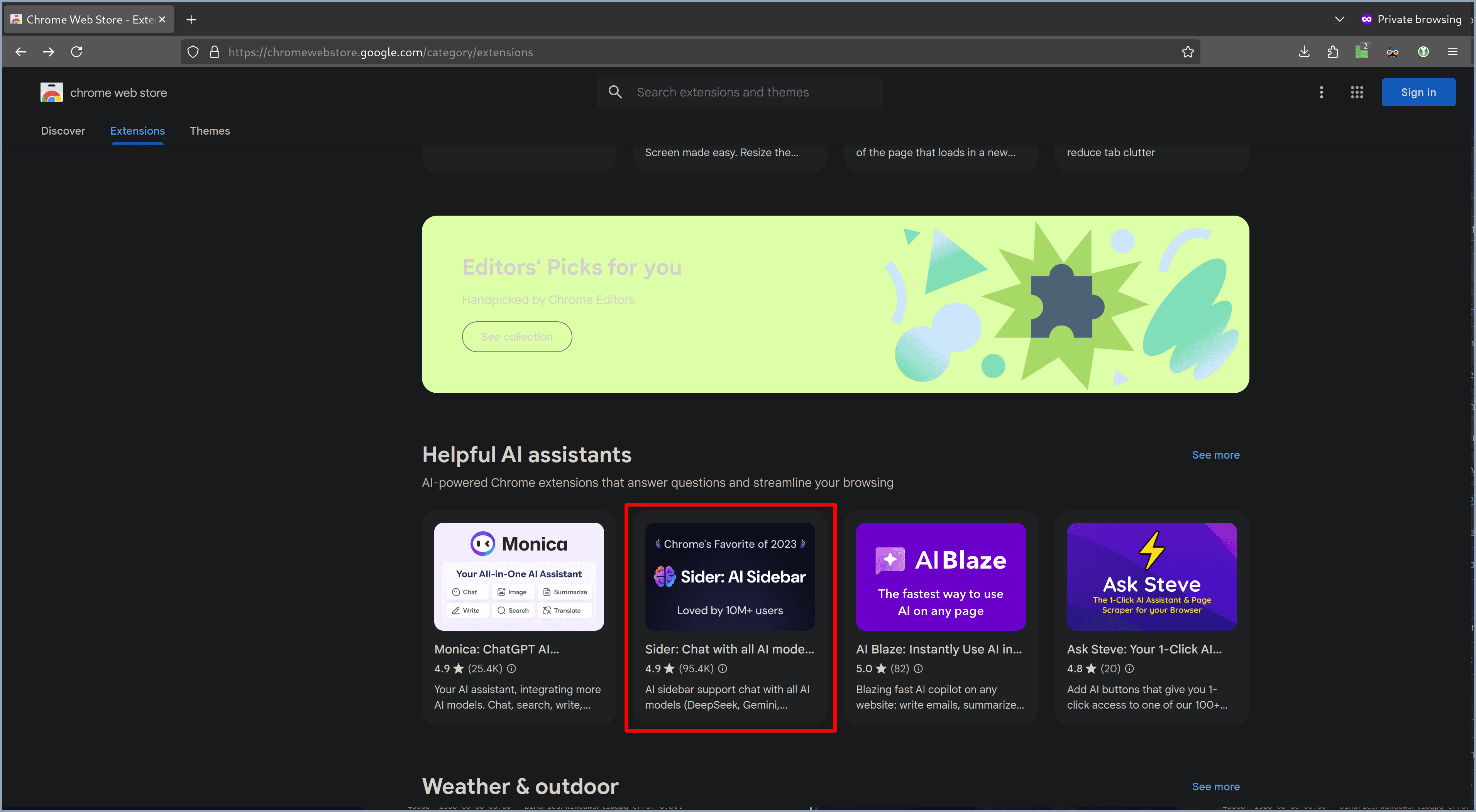
Task: Open the Google apps grid launcher
Action: (1357, 92)
